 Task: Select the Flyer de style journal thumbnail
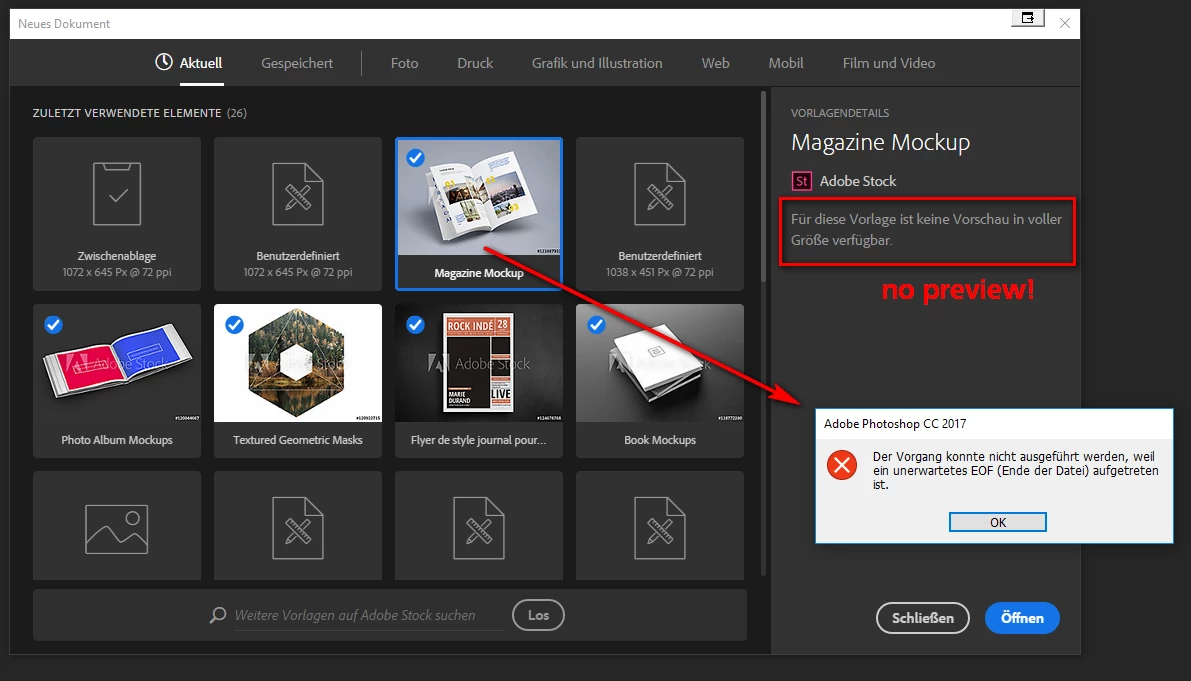coord(479,364)
